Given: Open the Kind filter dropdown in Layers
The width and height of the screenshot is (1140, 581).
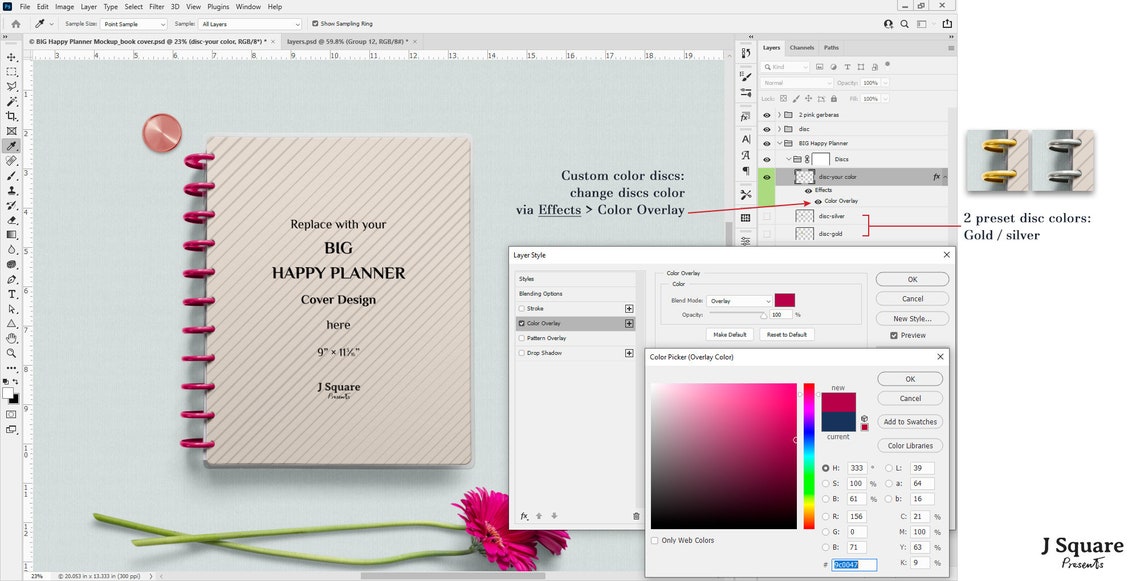Looking at the screenshot, I should tap(785, 67).
